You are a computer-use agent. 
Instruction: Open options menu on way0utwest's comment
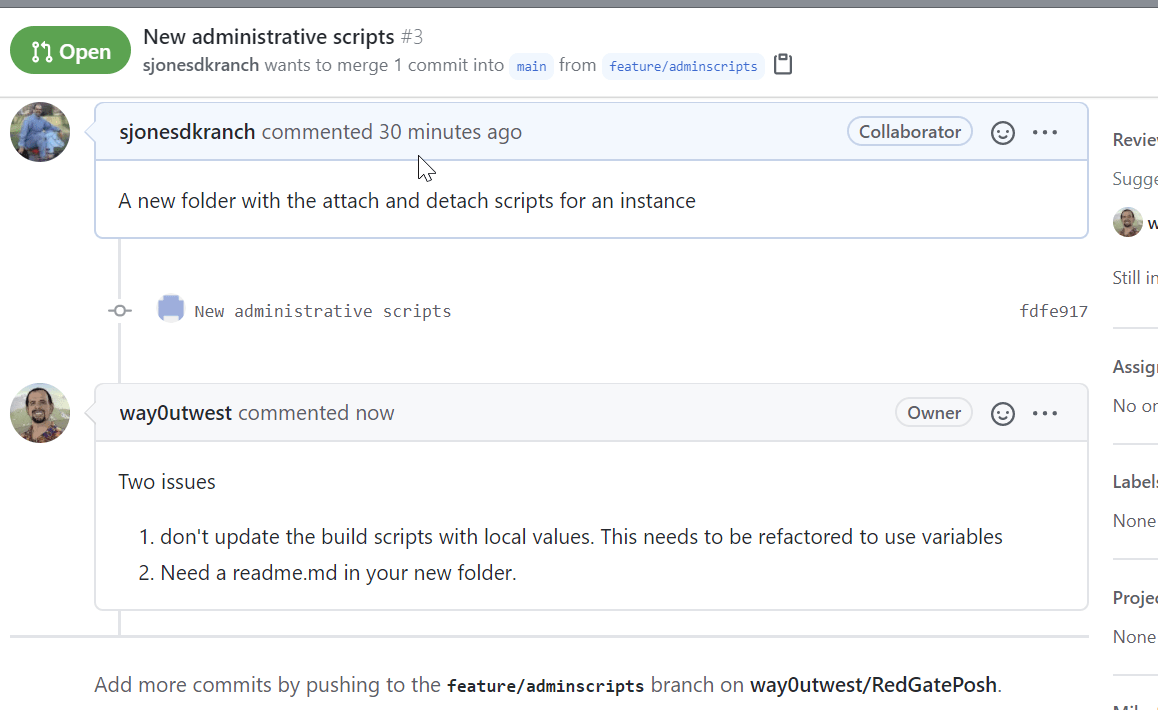pos(1045,413)
